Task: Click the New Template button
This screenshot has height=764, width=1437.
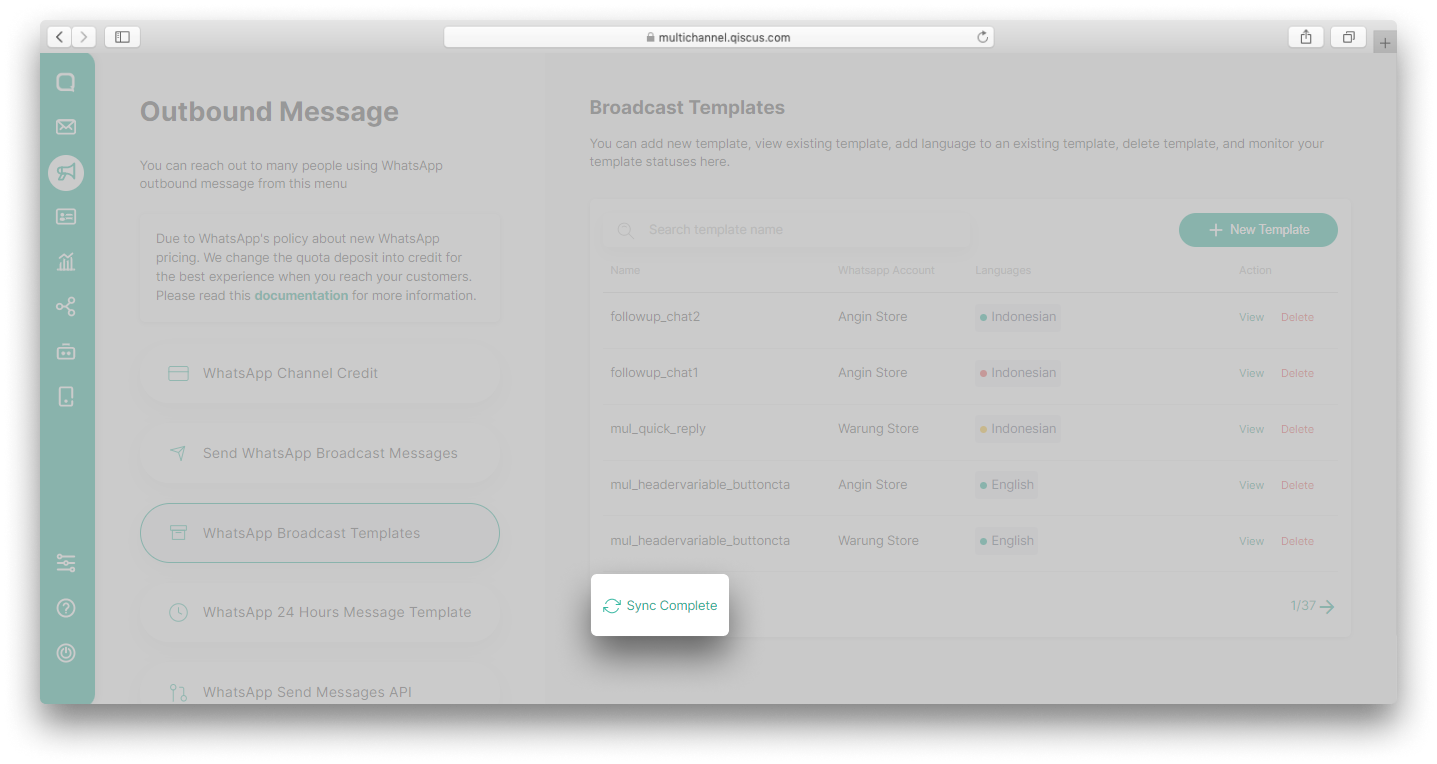Action: [x=1258, y=230]
